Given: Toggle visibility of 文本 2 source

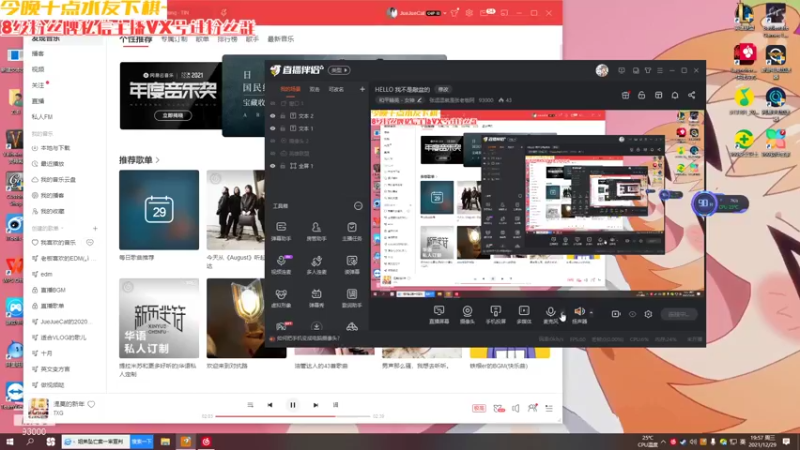Looking at the screenshot, I should tap(273, 116).
